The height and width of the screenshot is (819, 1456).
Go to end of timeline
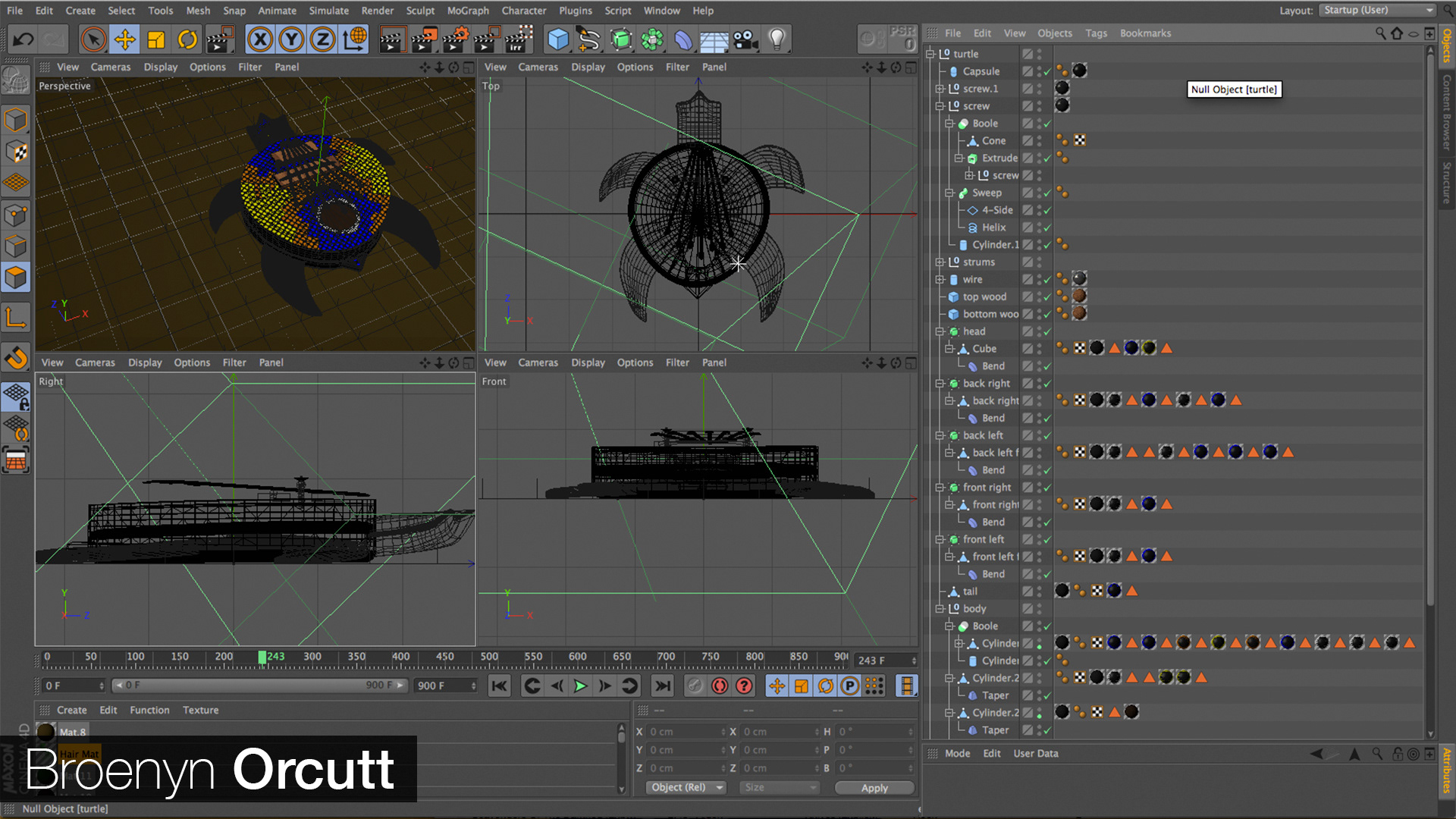click(x=662, y=686)
